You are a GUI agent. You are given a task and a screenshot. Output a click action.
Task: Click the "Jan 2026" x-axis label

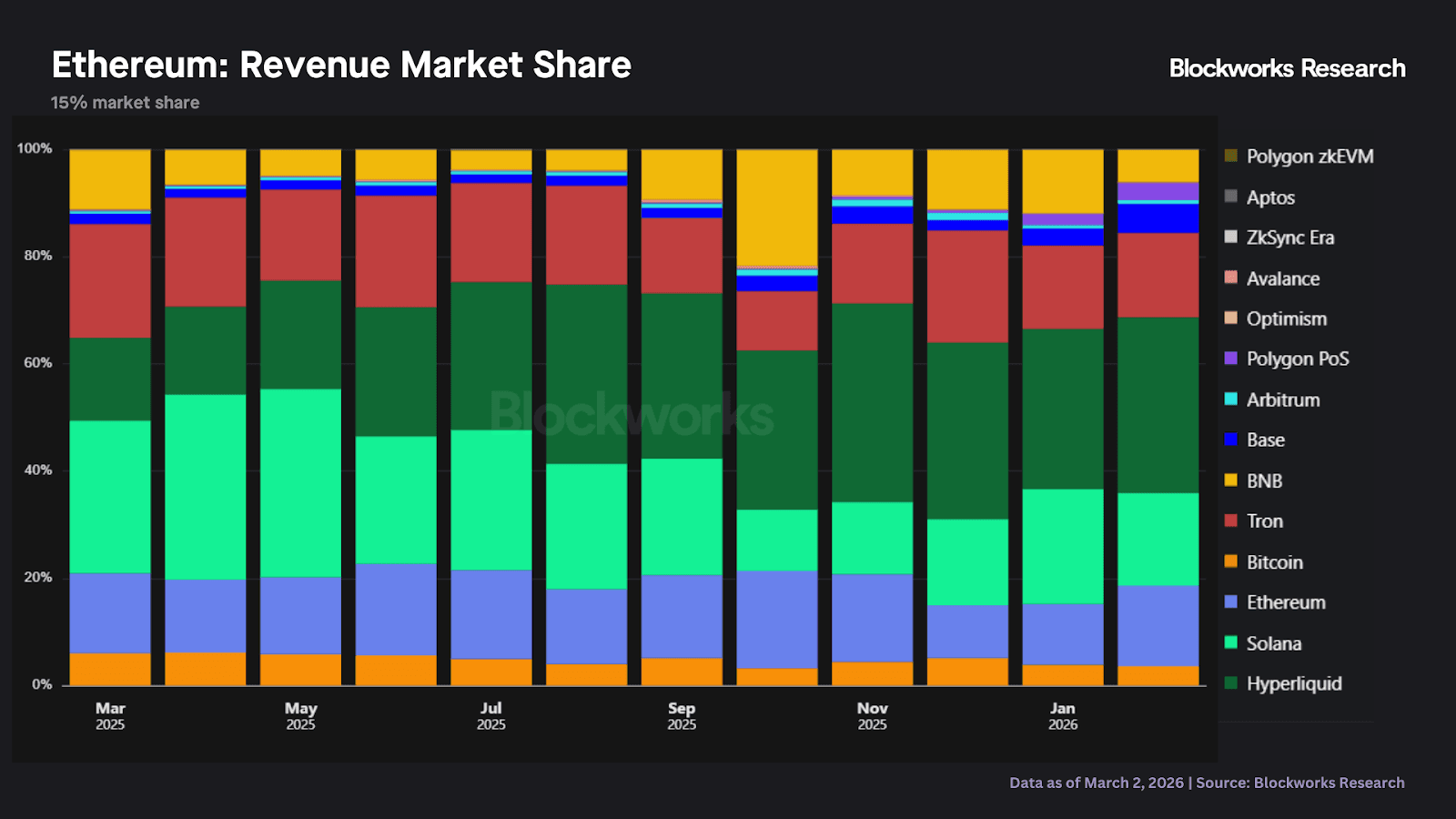(1063, 716)
